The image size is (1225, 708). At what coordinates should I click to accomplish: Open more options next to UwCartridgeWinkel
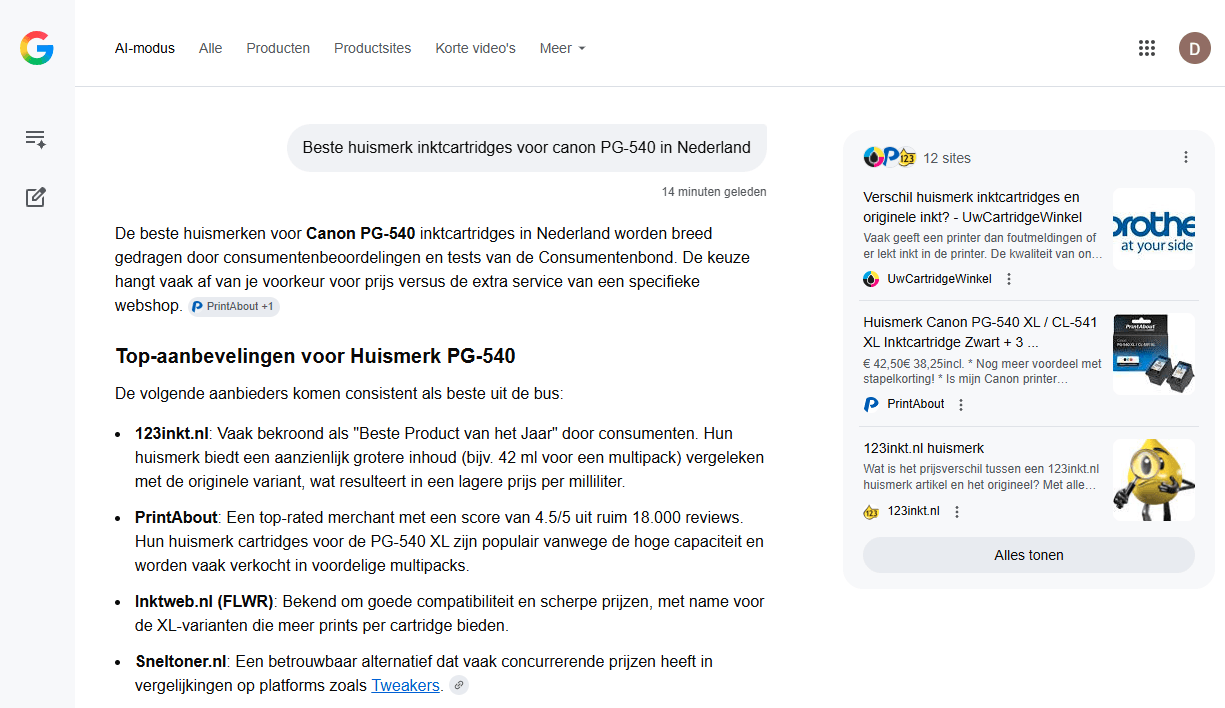(x=1009, y=279)
